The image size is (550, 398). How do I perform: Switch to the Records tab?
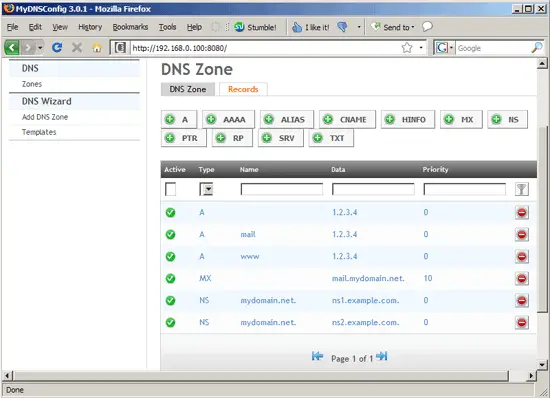(243, 89)
